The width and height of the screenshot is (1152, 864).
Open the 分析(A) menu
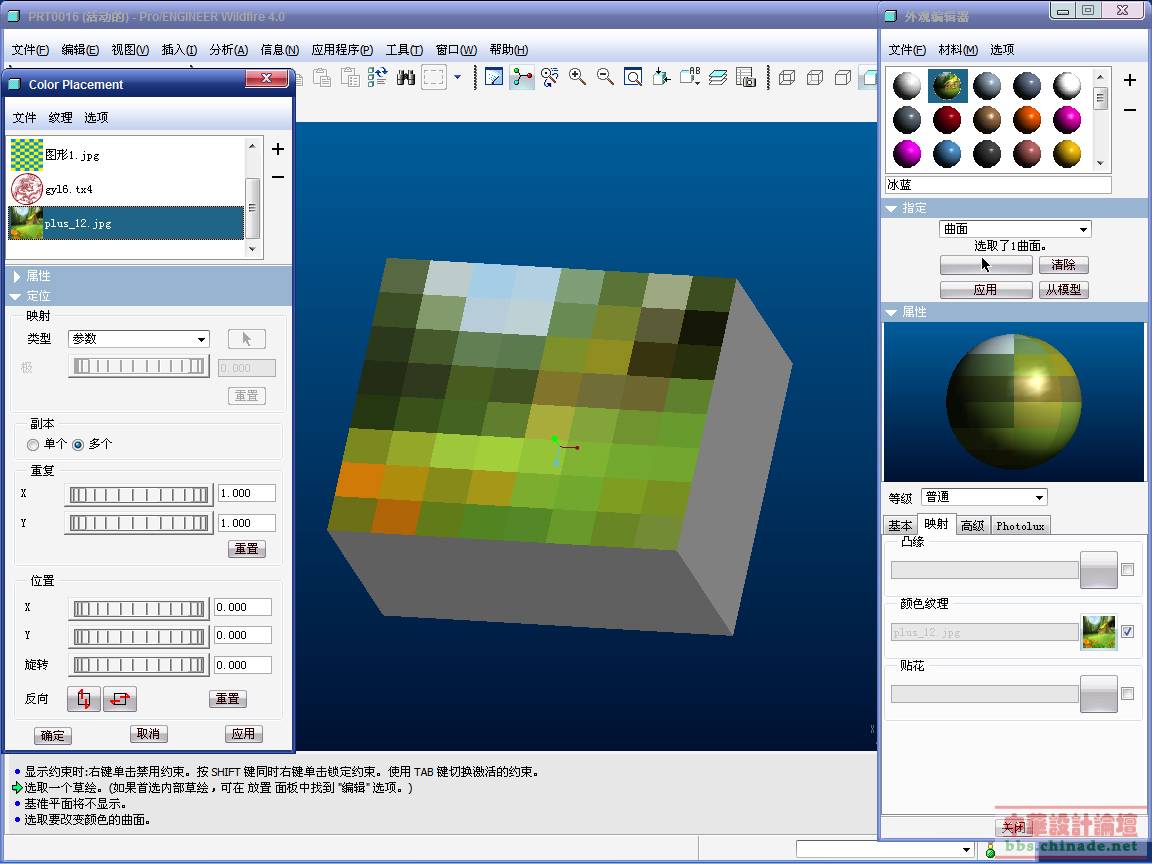tap(228, 50)
